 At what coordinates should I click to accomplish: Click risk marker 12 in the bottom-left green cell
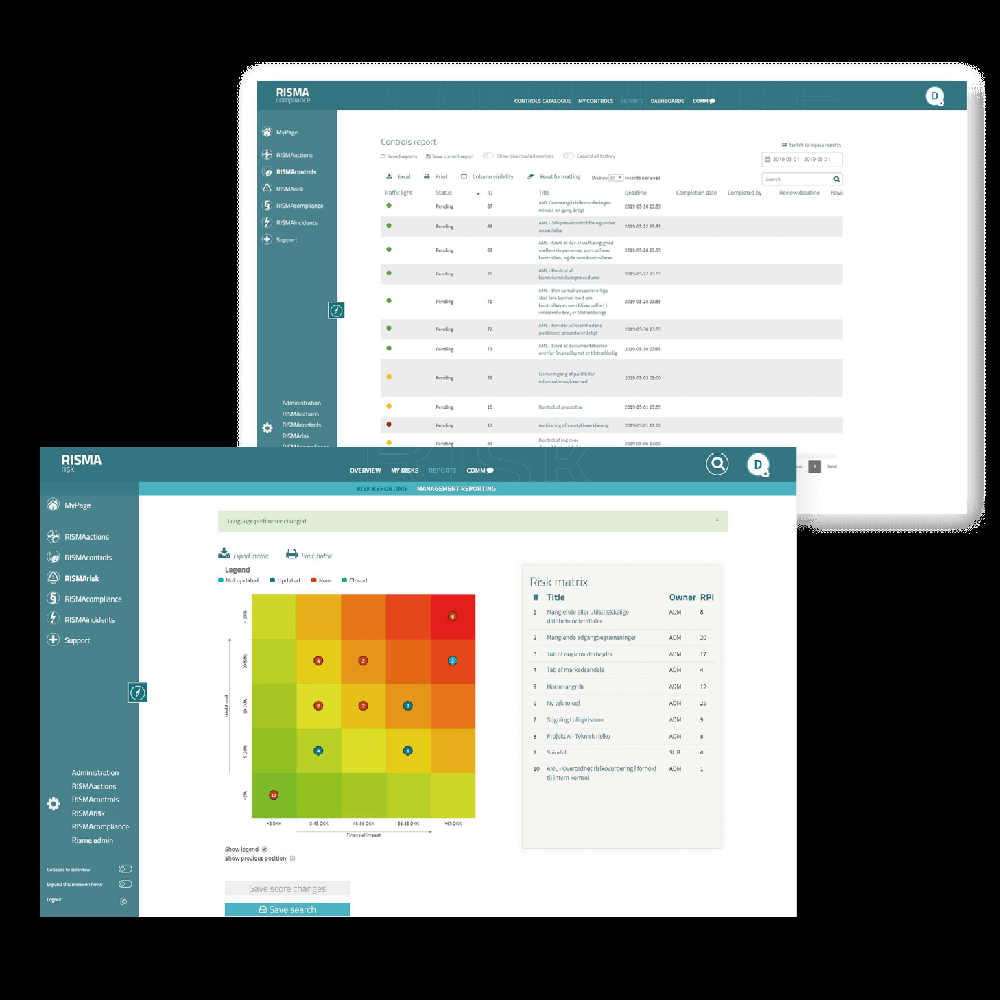(274, 795)
